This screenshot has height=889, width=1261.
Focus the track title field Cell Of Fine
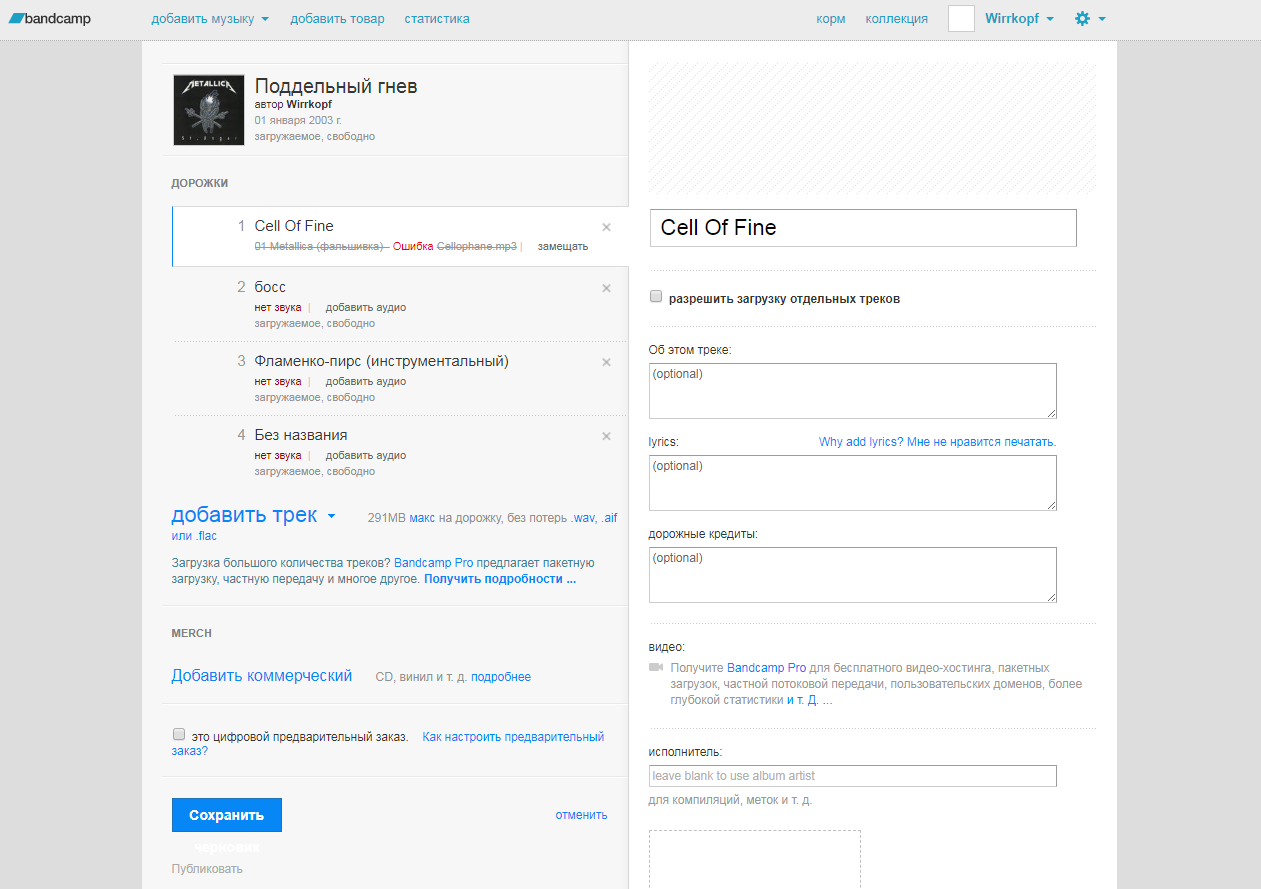pos(863,228)
